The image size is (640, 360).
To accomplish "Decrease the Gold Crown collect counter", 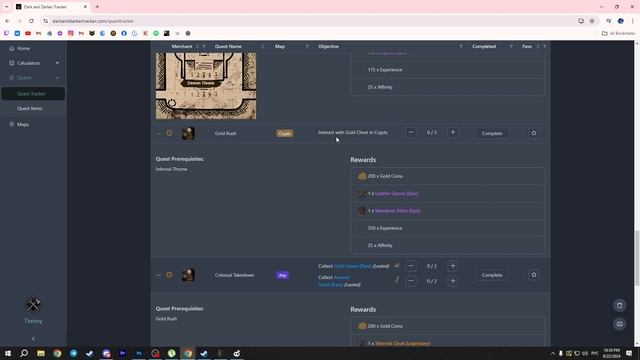I will (411, 266).
